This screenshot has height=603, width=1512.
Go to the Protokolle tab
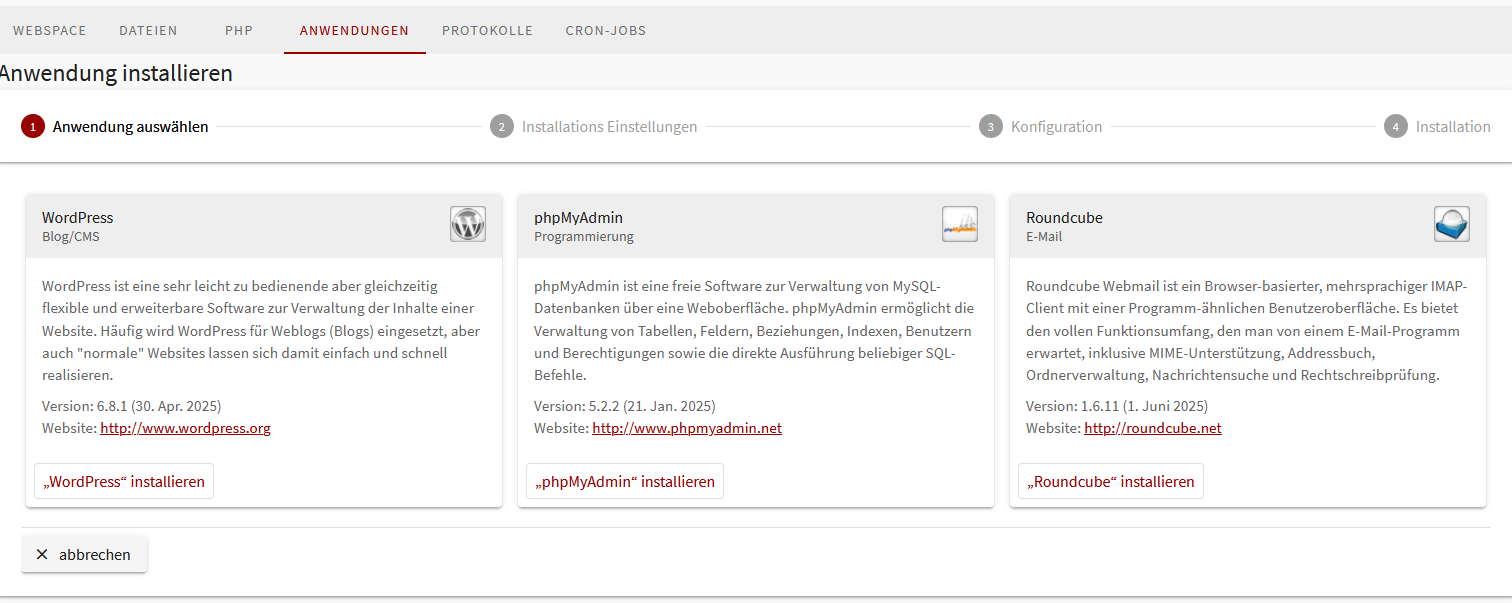coord(487,31)
